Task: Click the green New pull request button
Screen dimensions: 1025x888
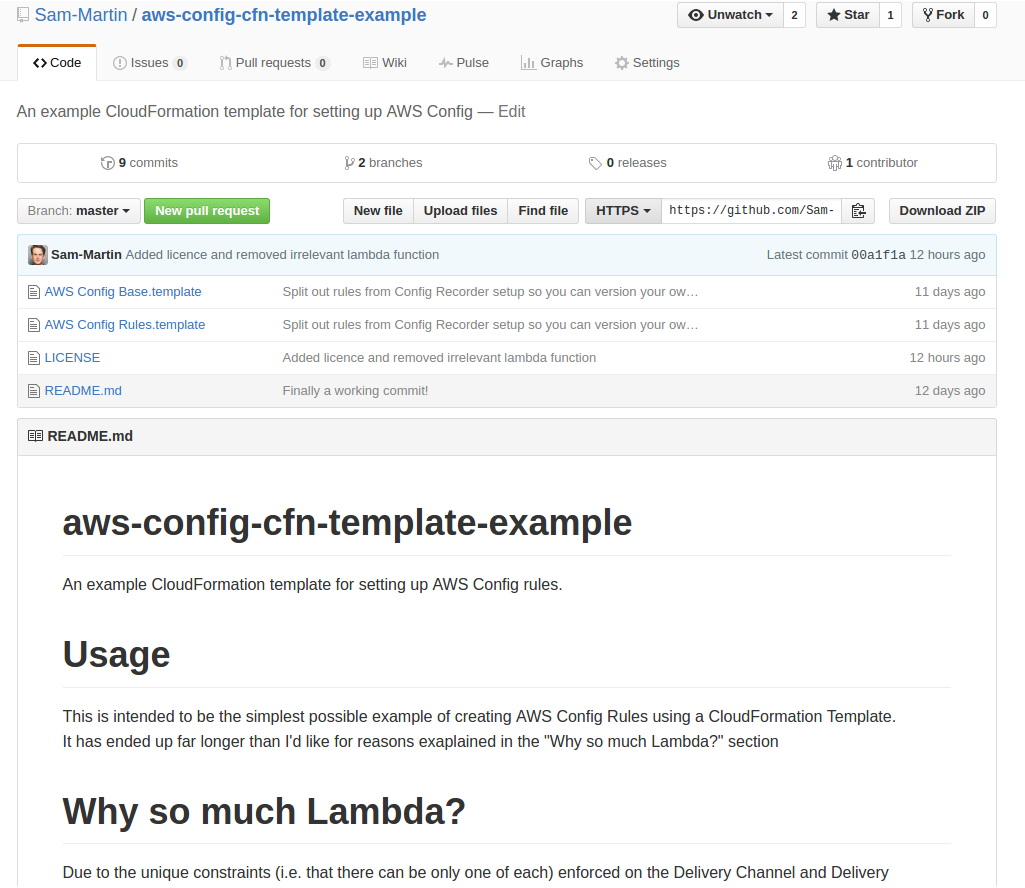Action: tap(207, 211)
